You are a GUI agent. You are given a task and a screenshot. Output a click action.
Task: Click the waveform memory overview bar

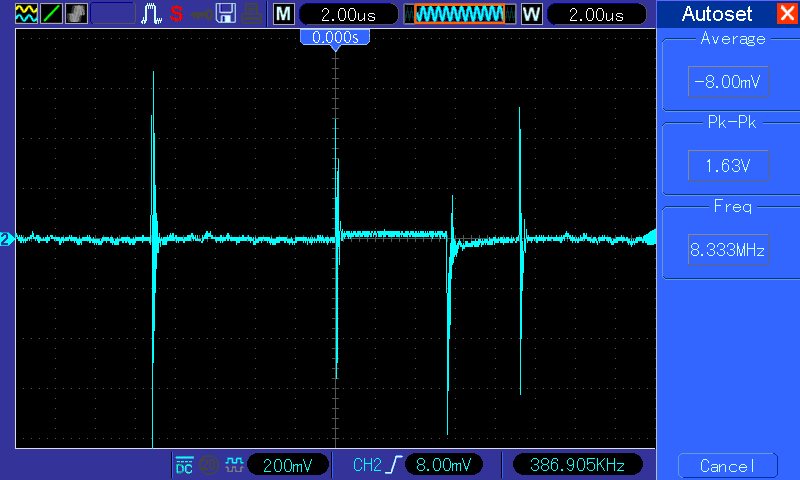click(x=460, y=14)
